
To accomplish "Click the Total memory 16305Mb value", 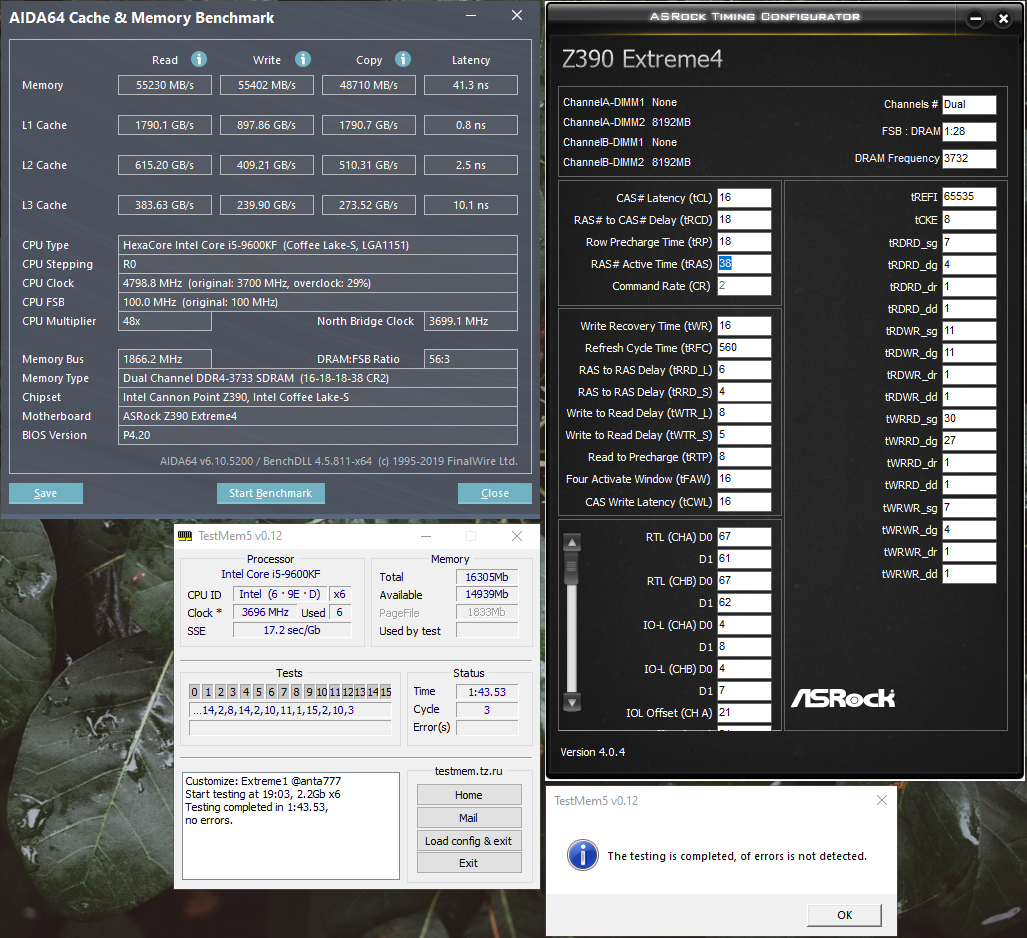I will click(487, 577).
